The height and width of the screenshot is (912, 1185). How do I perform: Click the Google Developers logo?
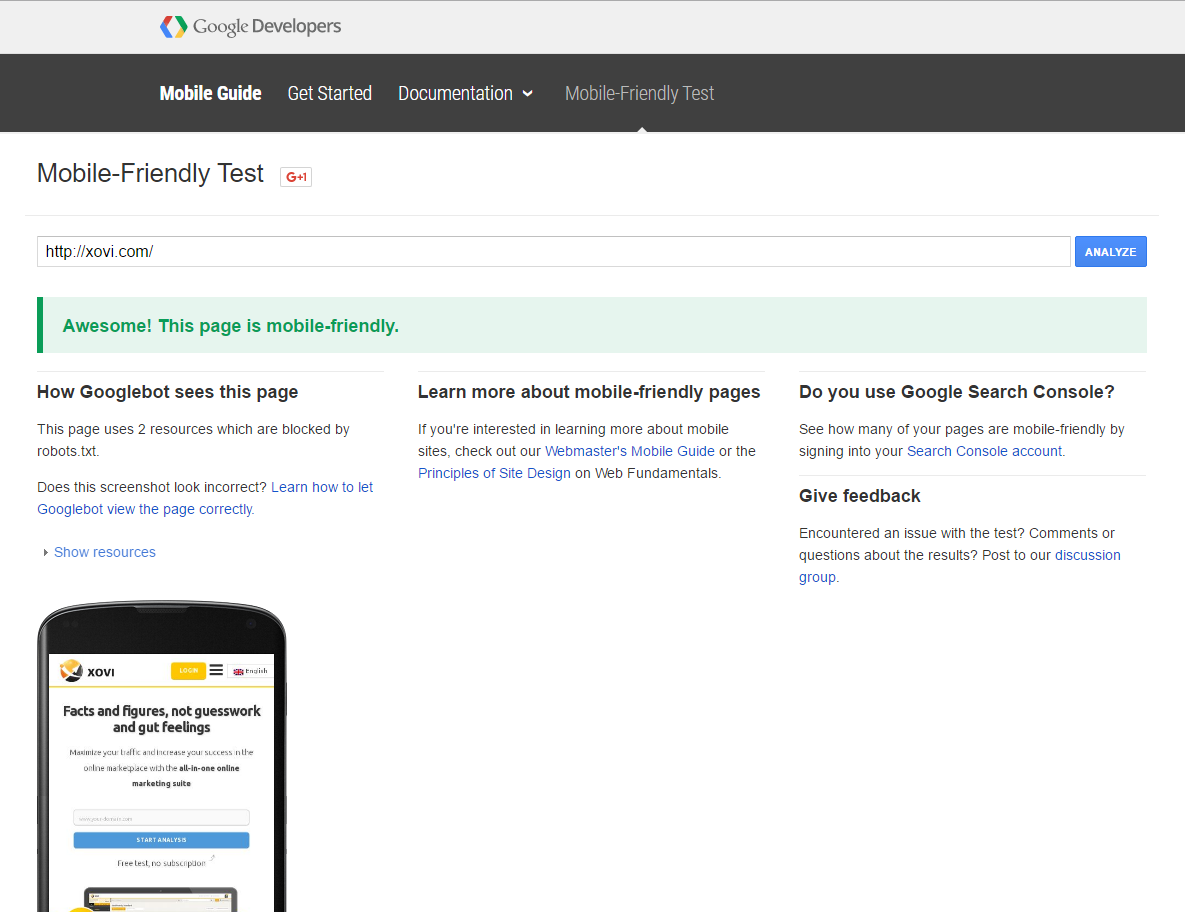[x=250, y=26]
